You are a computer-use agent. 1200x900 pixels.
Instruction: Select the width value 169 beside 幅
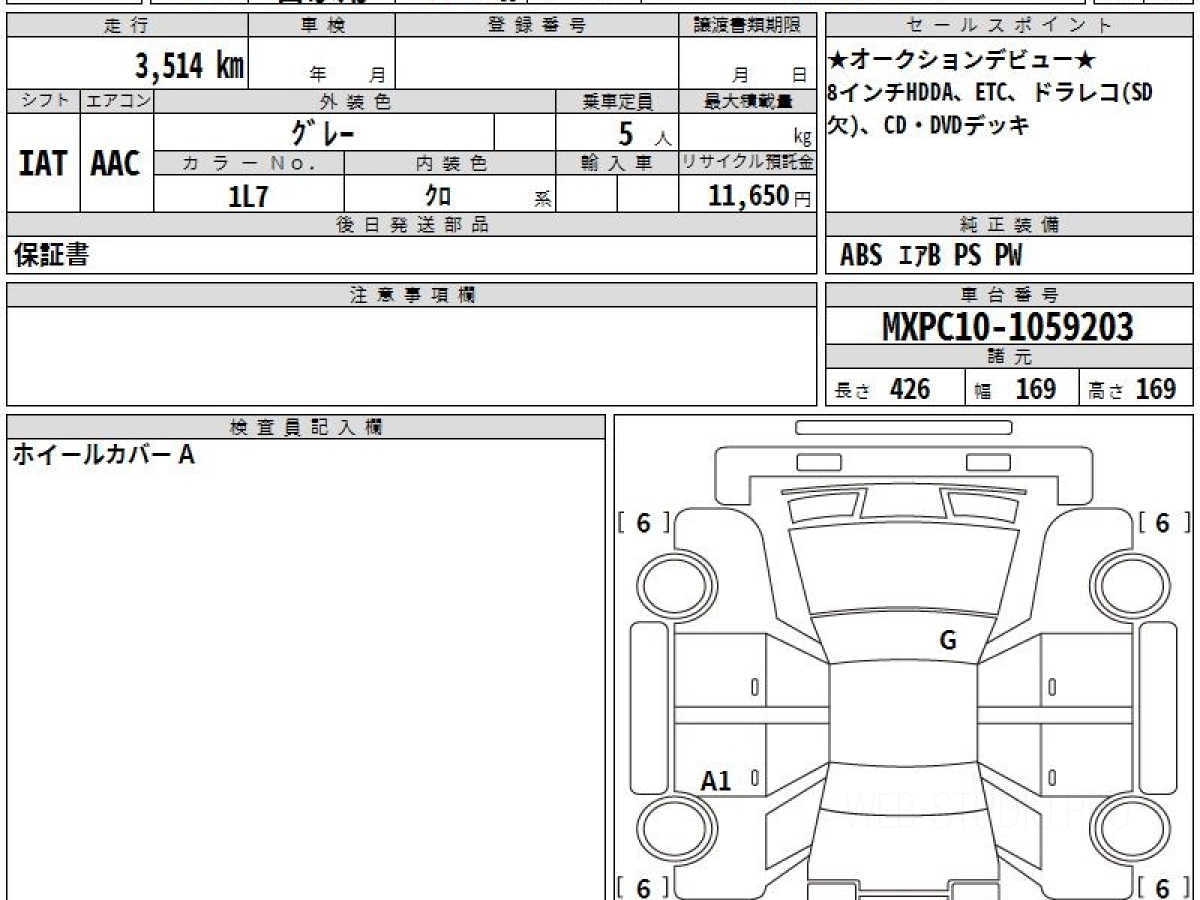1036,389
